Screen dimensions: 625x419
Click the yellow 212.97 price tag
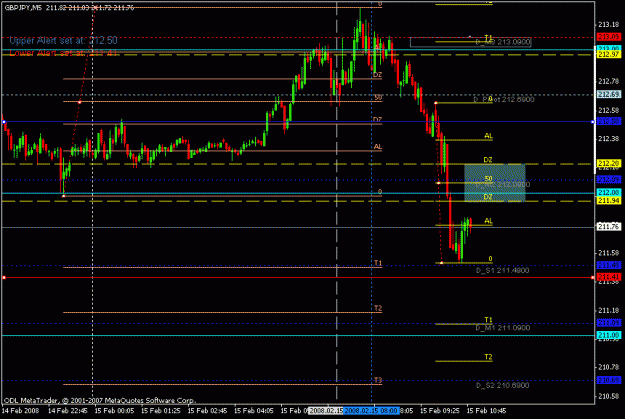click(x=608, y=54)
